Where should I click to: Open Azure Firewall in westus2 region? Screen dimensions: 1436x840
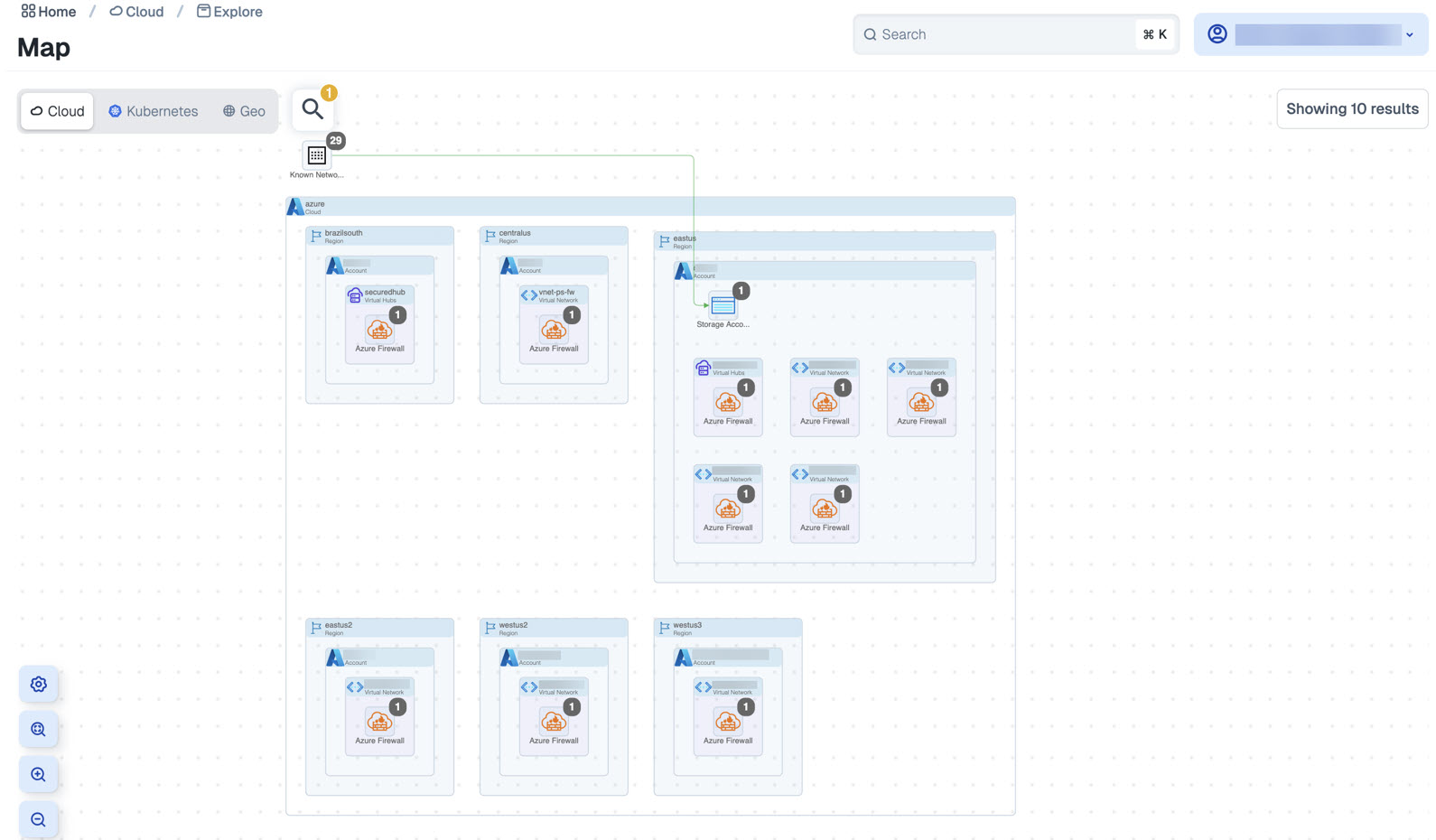tap(554, 723)
